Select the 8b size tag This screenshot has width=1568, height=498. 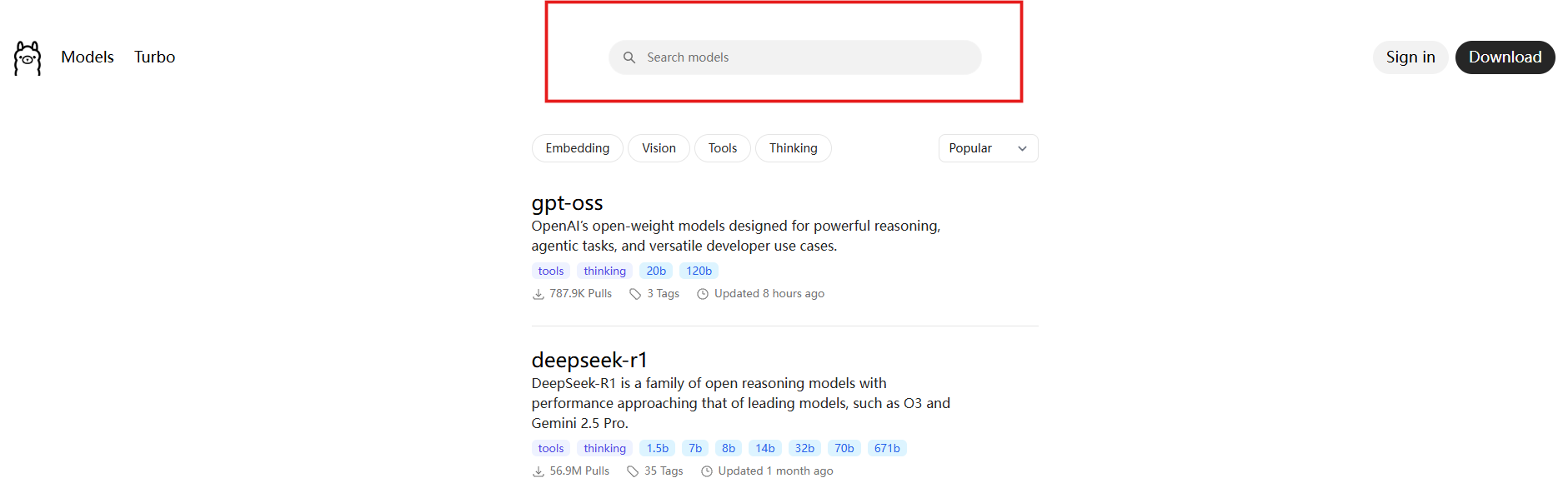coord(729,448)
